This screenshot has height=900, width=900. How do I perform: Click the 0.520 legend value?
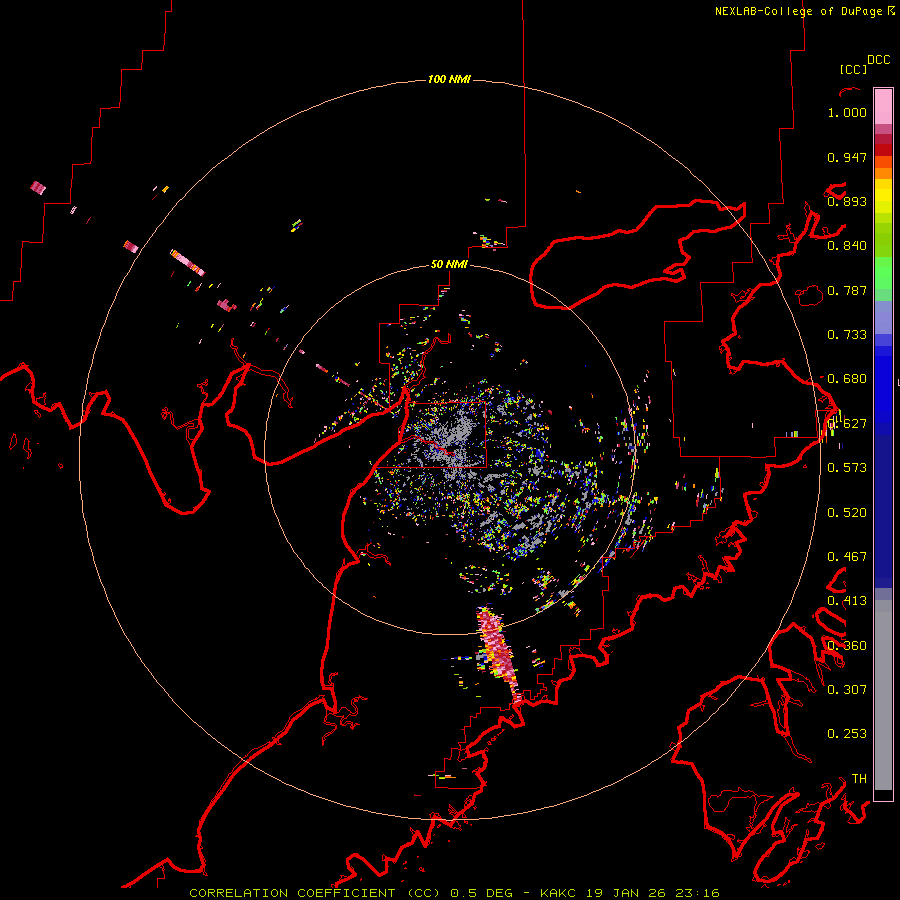tap(847, 513)
